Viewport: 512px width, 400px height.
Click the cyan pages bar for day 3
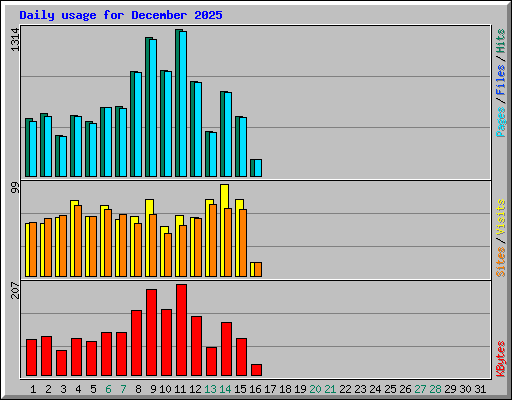(x=63, y=157)
